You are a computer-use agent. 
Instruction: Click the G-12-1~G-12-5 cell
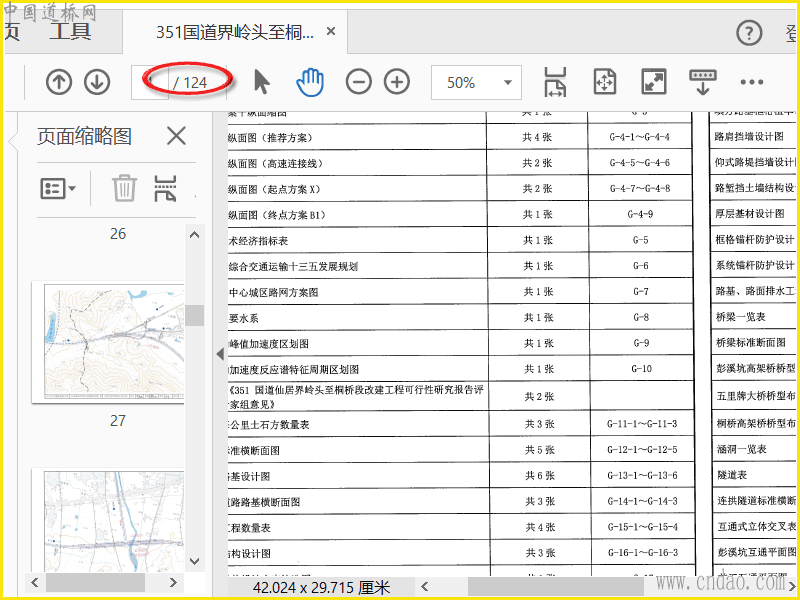(x=642, y=449)
